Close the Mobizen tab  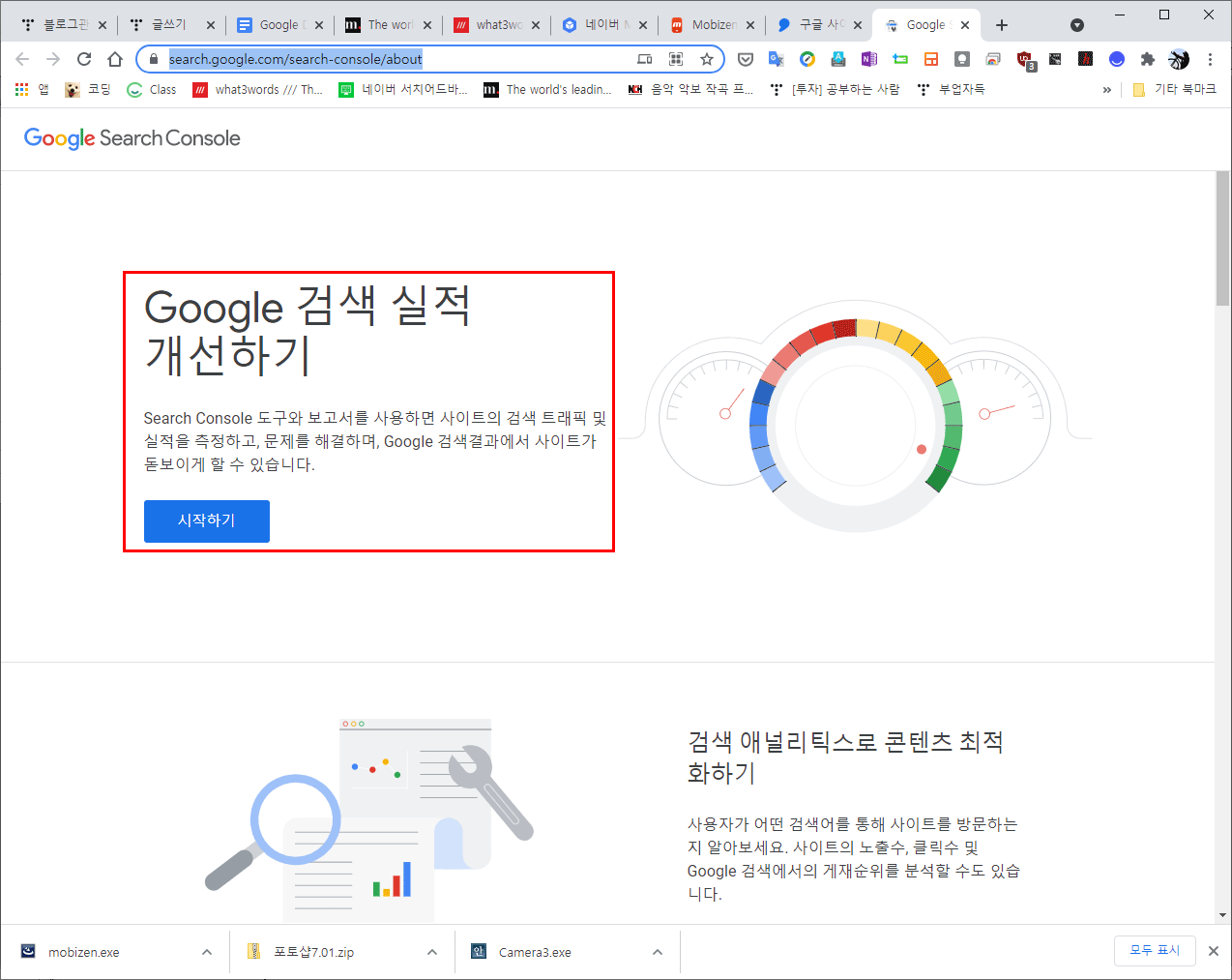click(751, 25)
